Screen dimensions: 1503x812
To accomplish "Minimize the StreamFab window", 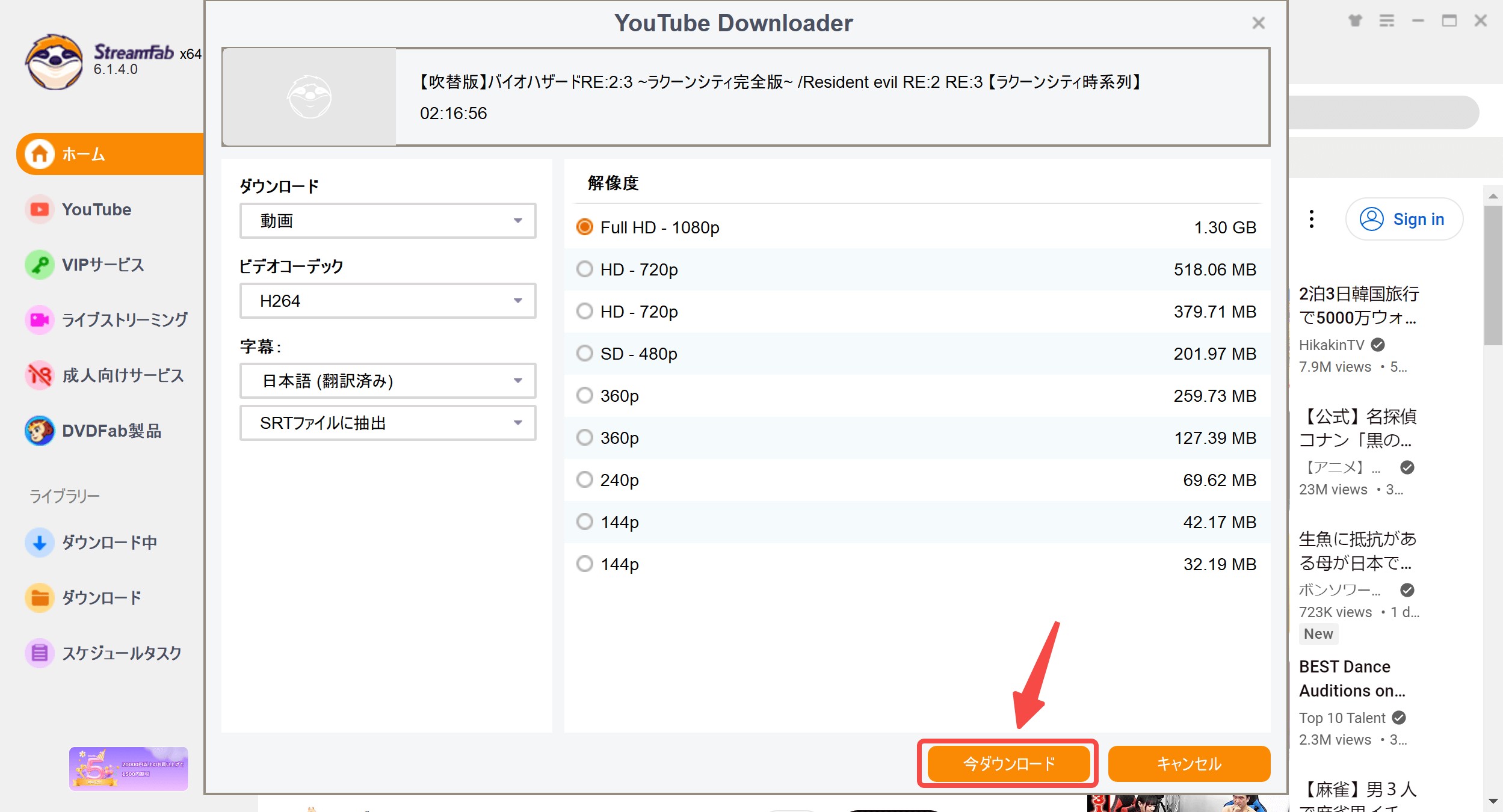I will pos(1418,21).
